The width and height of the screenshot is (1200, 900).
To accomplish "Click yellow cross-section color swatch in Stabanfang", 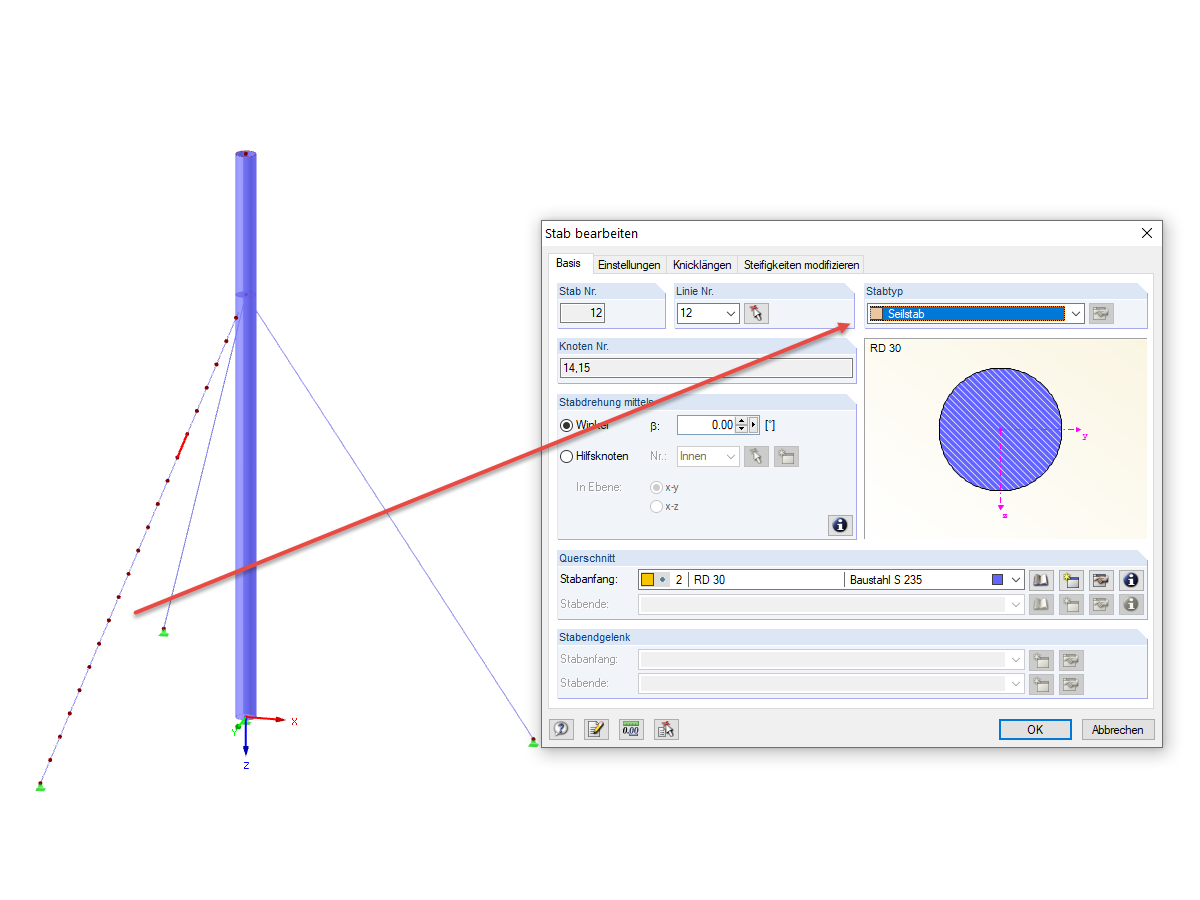I will 648,580.
